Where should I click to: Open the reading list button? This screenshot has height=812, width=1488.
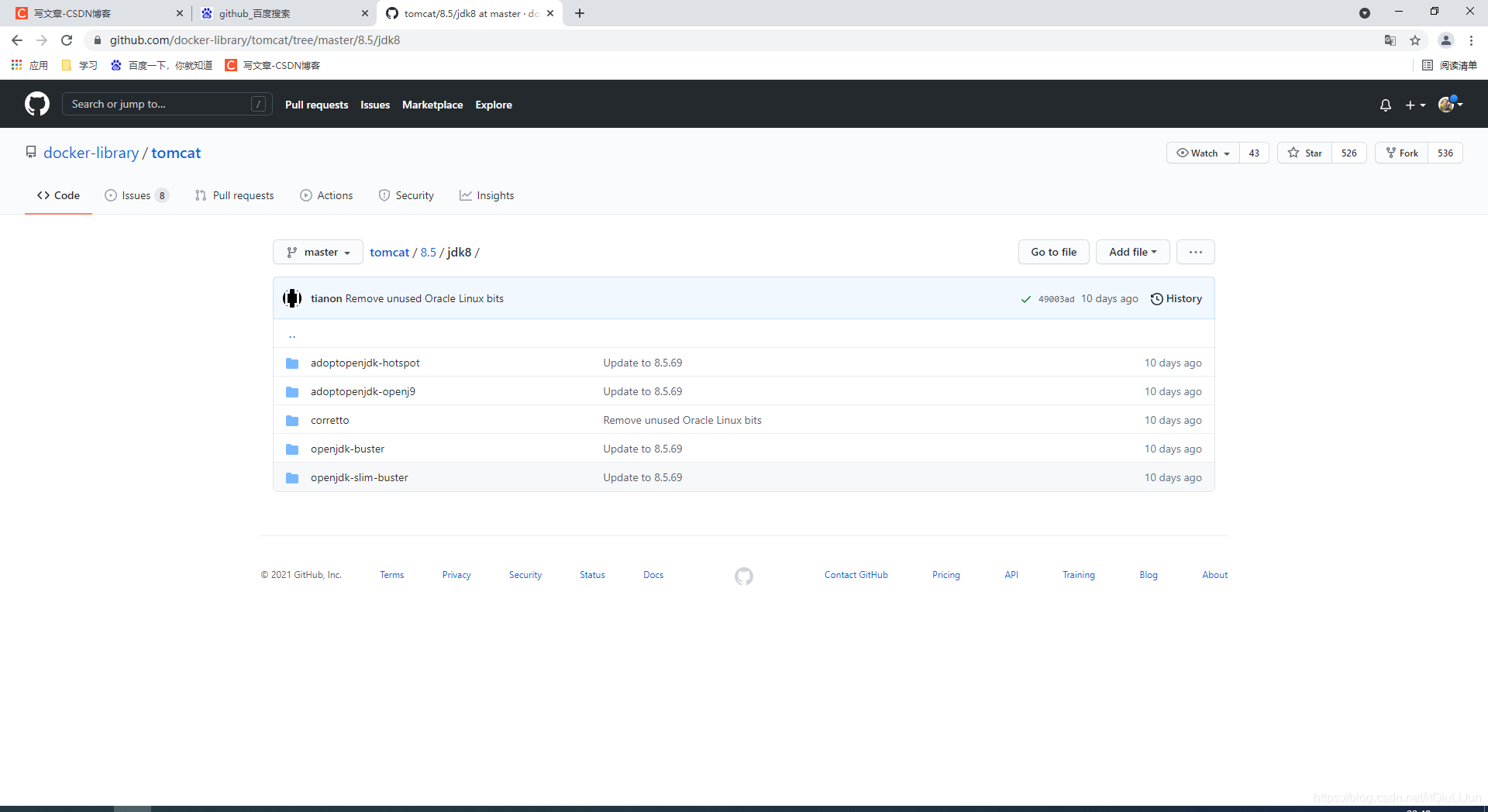tap(1449, 65)
